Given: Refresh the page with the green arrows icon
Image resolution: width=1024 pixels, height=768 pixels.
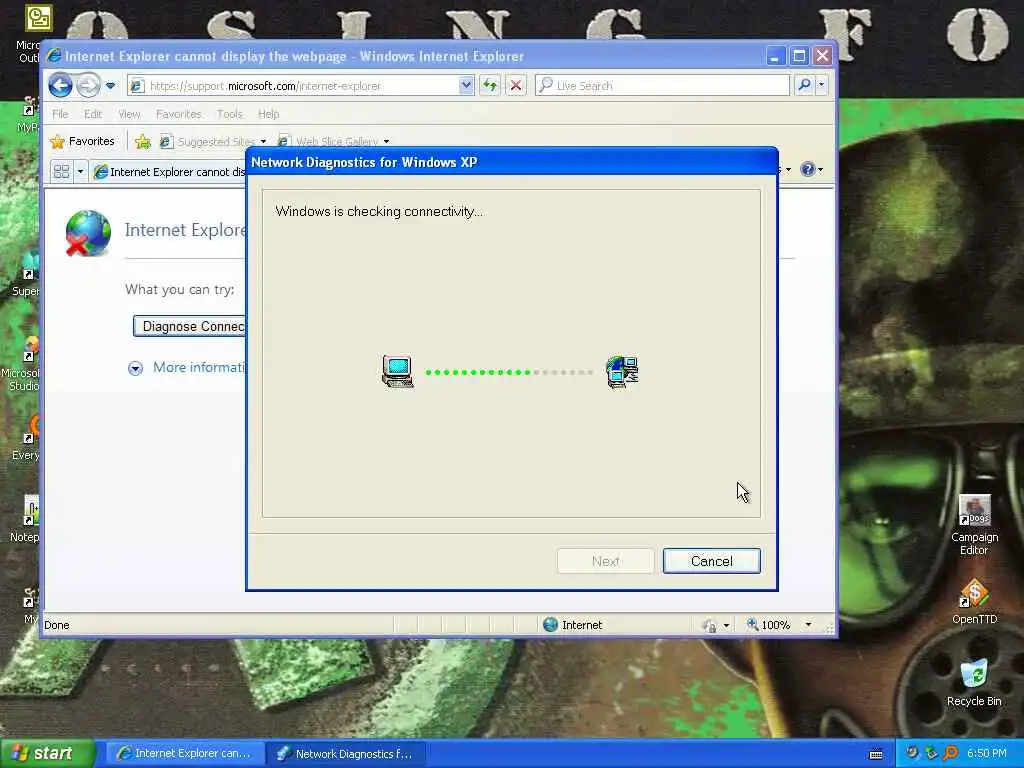Looking at the screenshot, I should click(490, 86).
